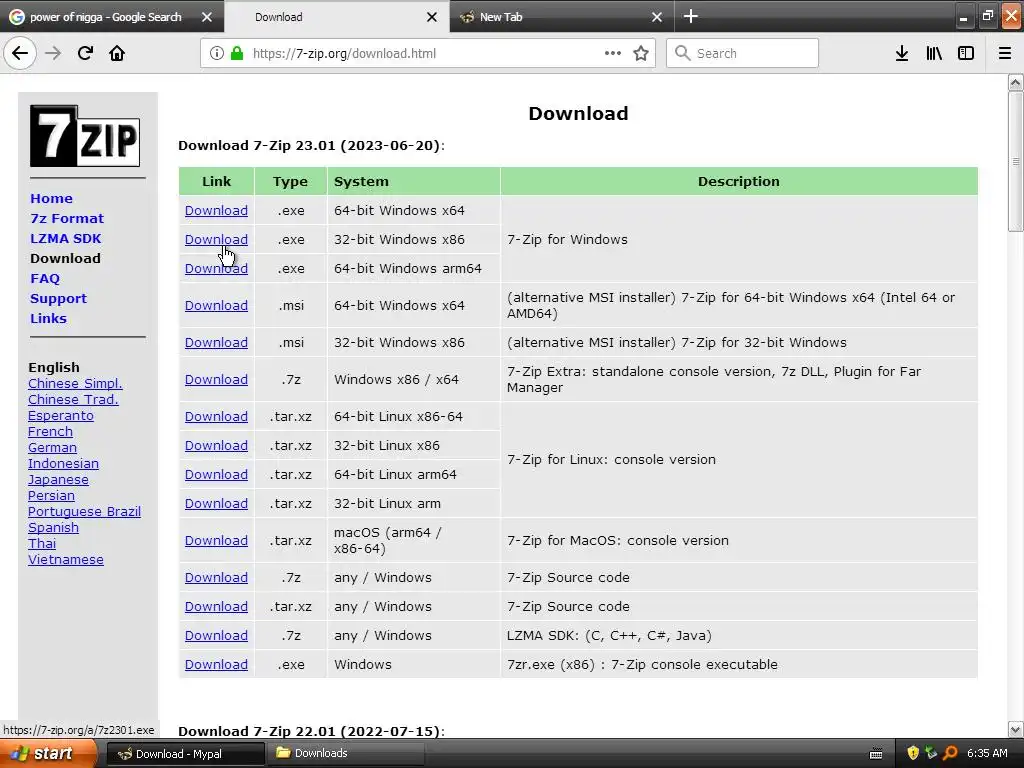Download 64-bit Linux x86-64 tar.xz

216,416
